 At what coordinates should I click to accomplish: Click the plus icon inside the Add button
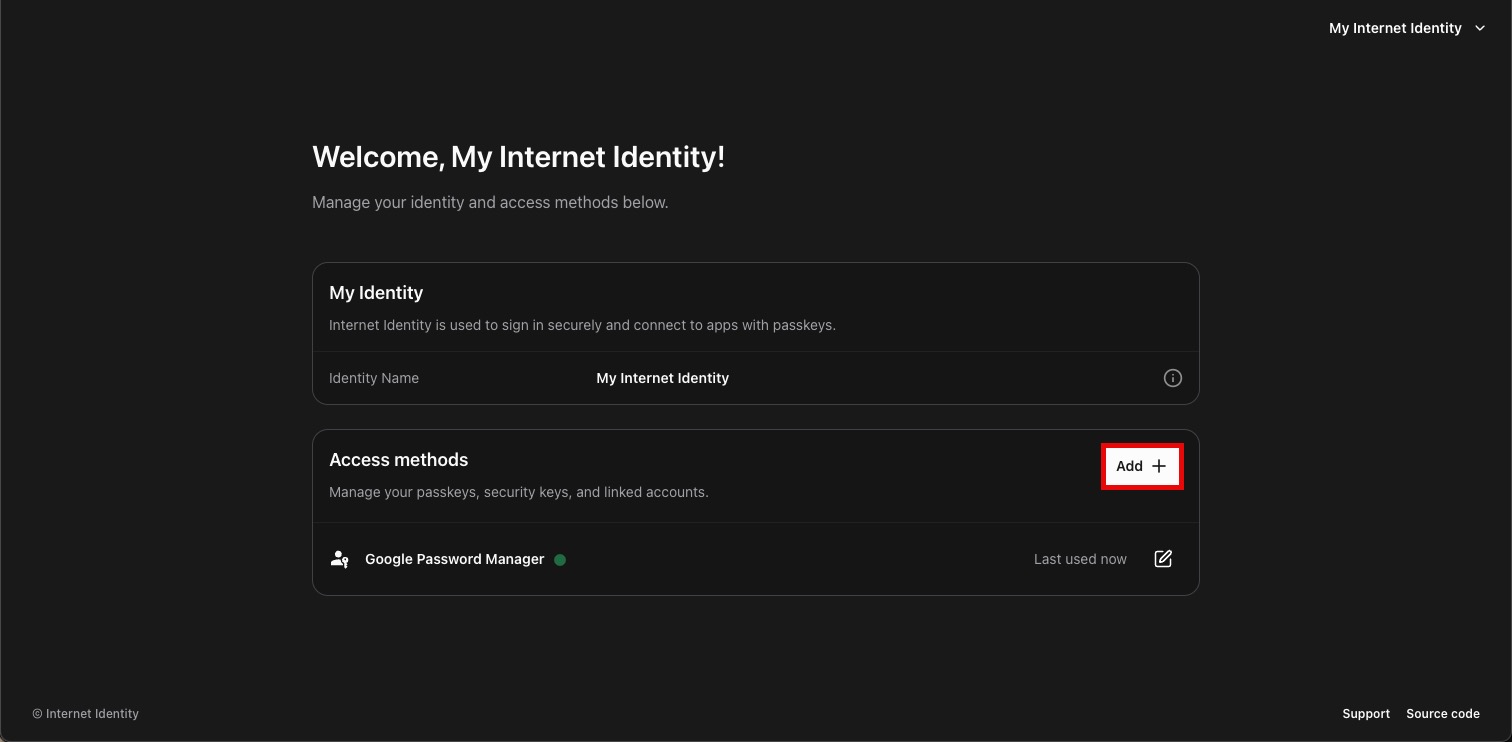1158,466
